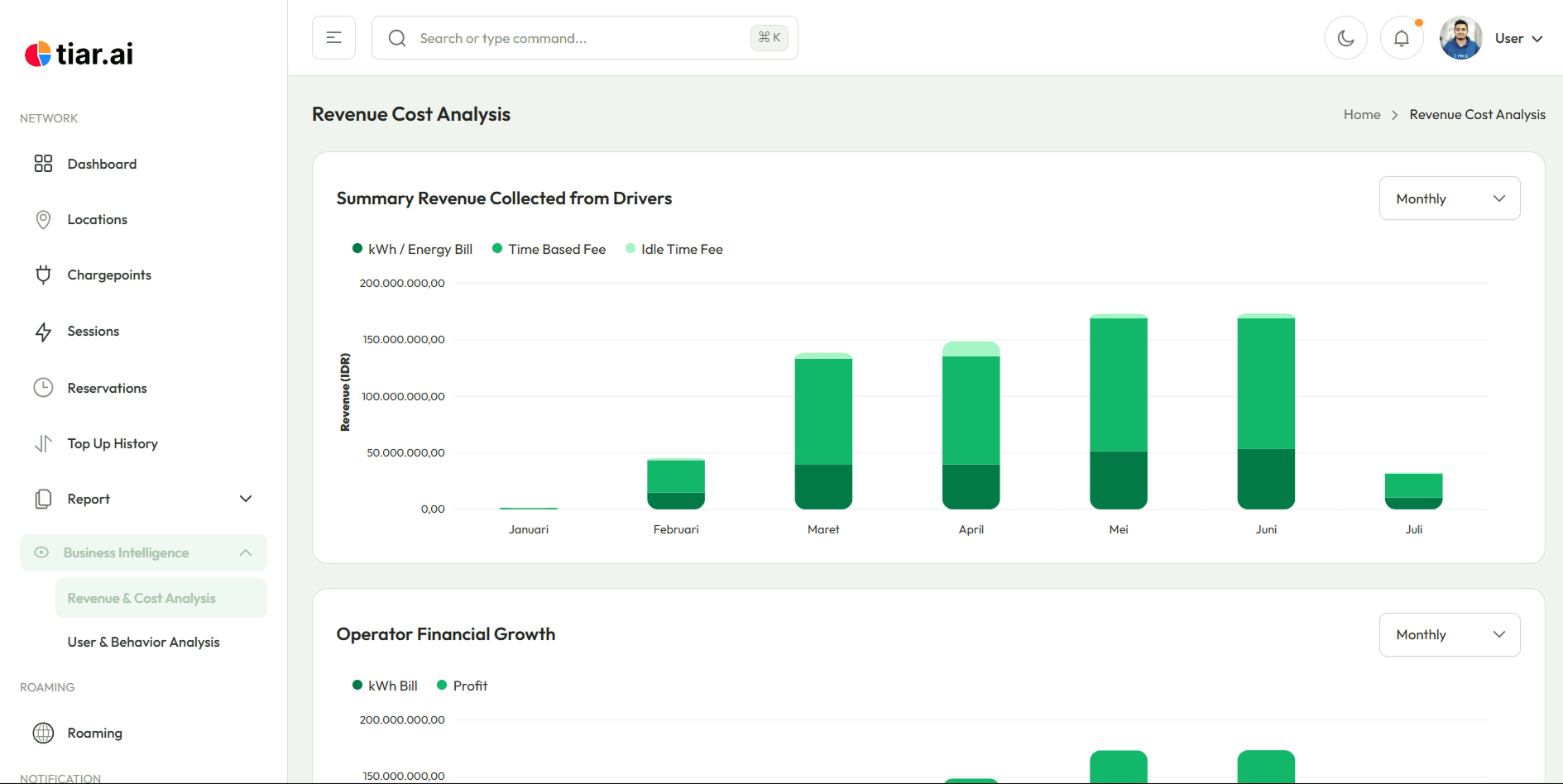Click the Report document icon

[x=43, y=499]
